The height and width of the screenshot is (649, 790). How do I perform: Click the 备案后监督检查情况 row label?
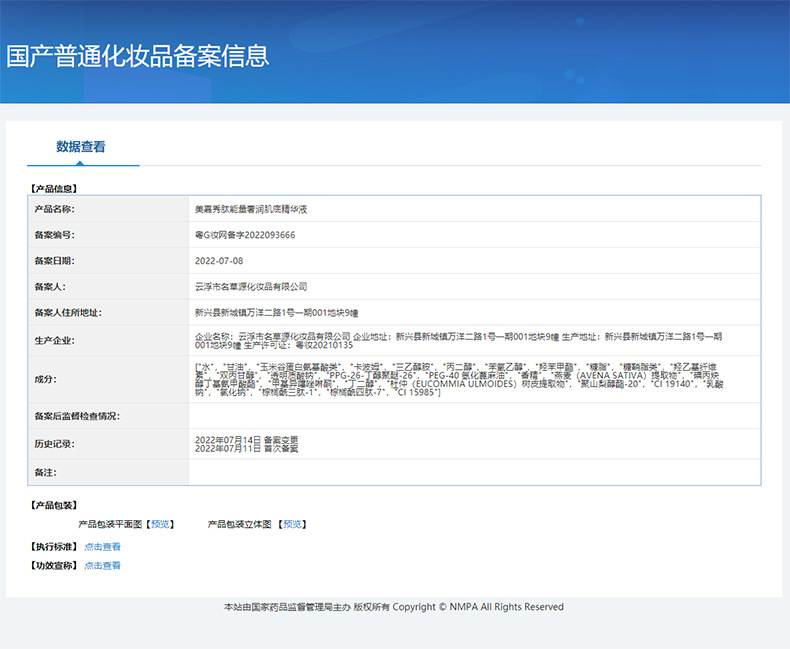click(77, 416)
